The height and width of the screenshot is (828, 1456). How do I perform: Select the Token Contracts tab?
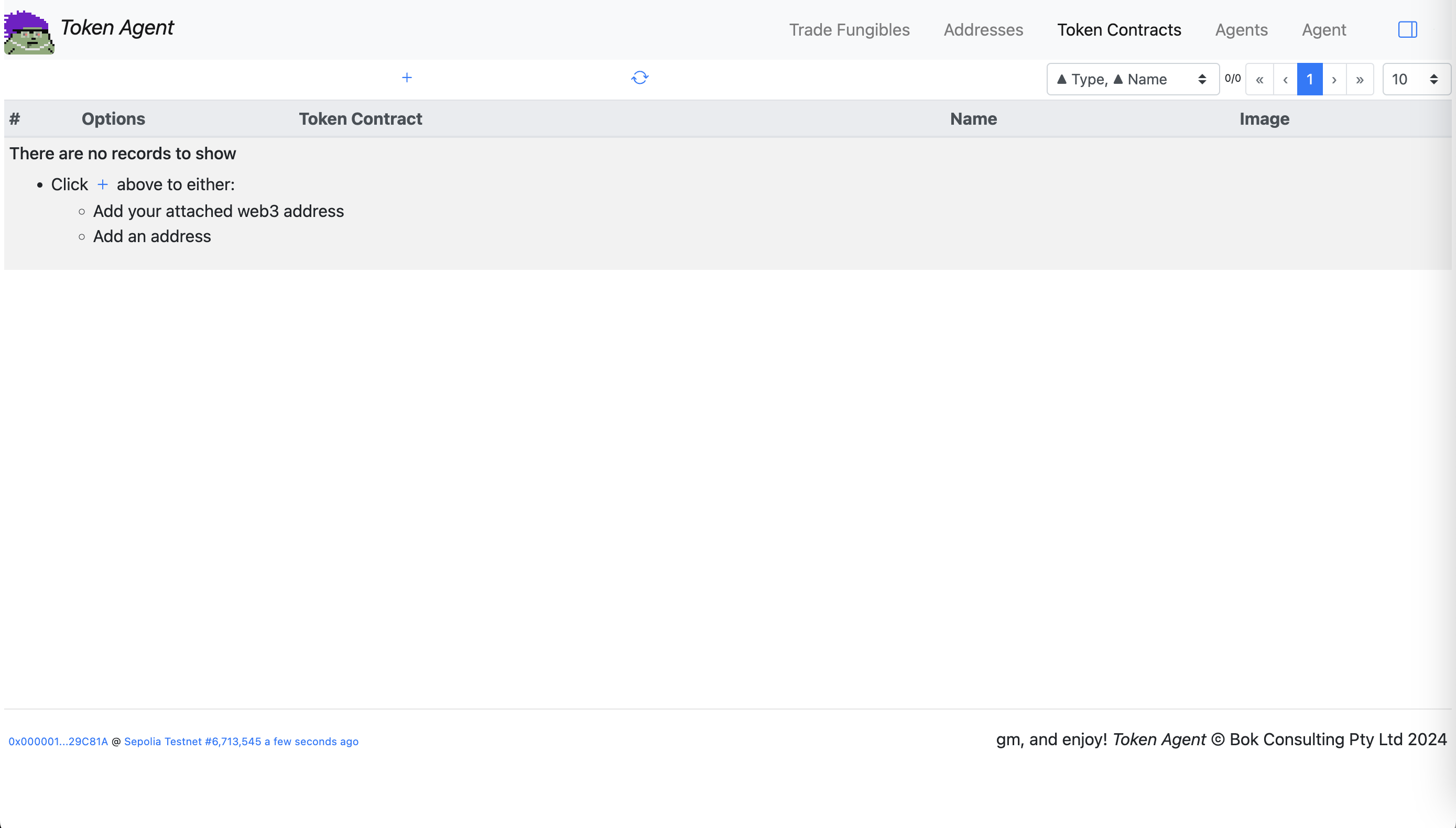1119,29
